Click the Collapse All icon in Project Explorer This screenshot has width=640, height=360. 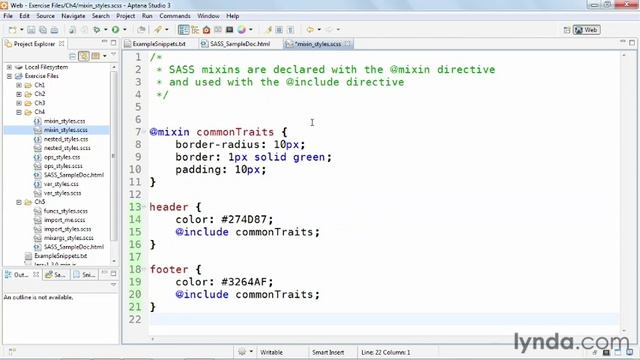tap(72, 56)
